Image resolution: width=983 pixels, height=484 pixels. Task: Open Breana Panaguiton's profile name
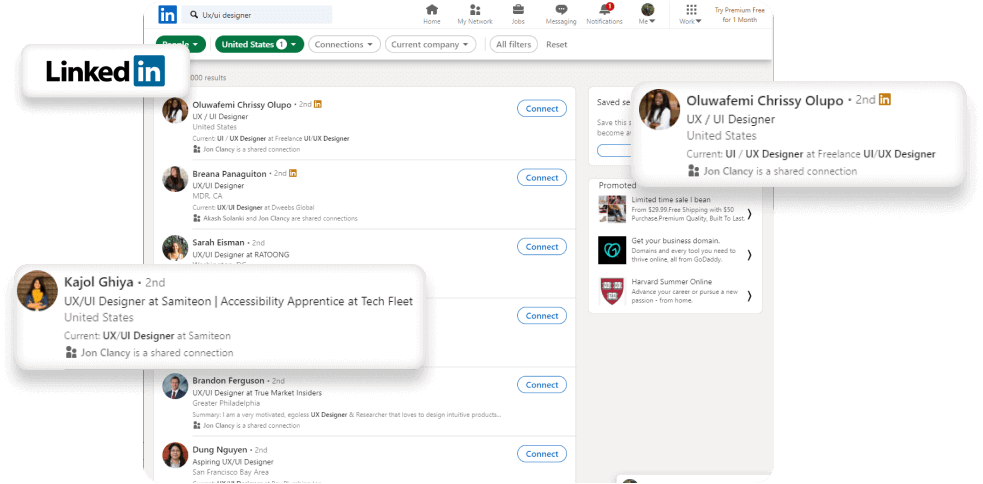point(229,174)
